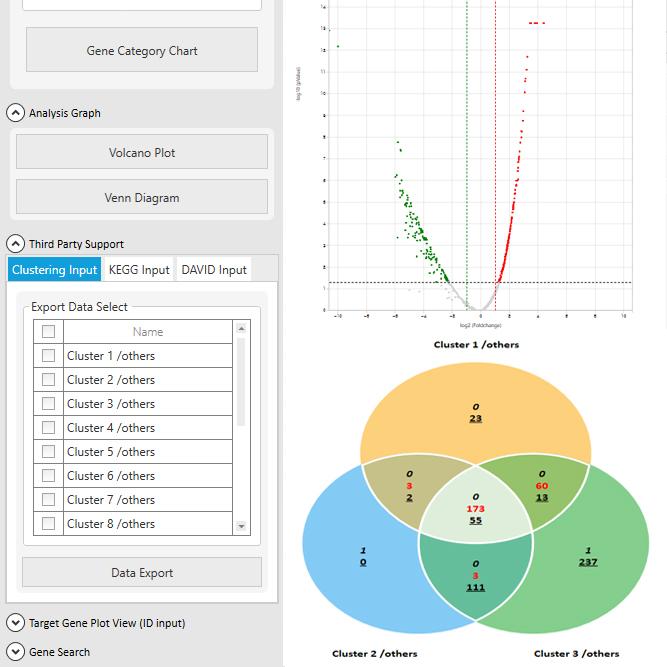Click the 23 count in orange region
This screenshot has width=667, height=667.
pyautogui.click(x=476, y=419)
